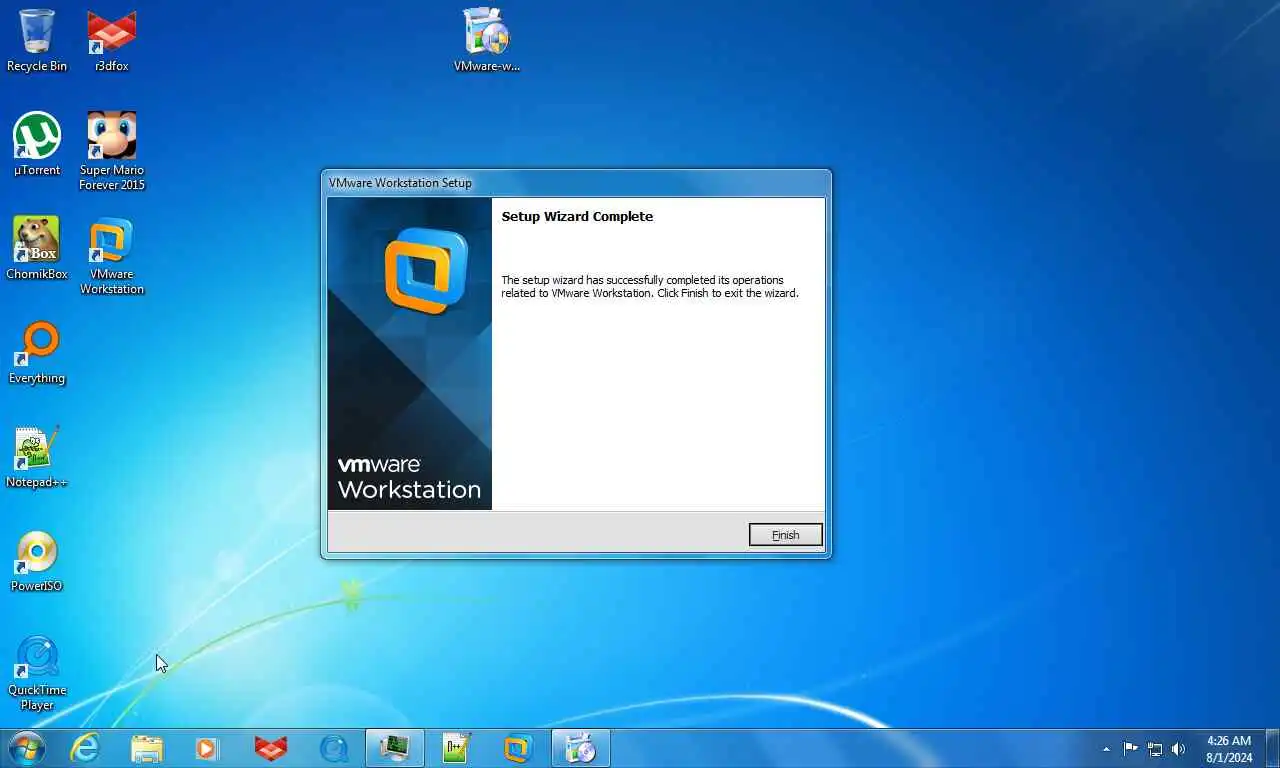Select the PowerISO desktop shortcut
Image resolution: width=1280 pixels, height=768 pixels.
tap(37, 560)
